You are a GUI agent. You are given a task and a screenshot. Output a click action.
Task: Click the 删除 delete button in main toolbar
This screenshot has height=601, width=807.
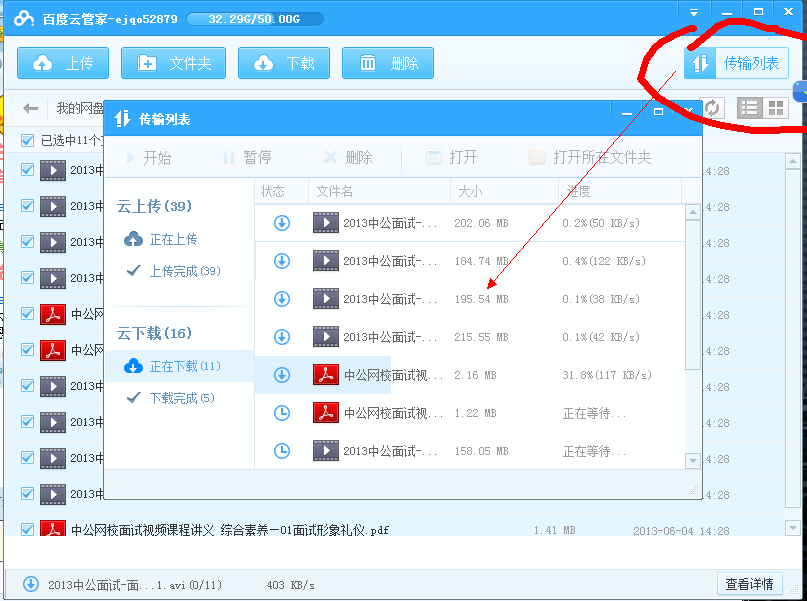click(388, 63)
